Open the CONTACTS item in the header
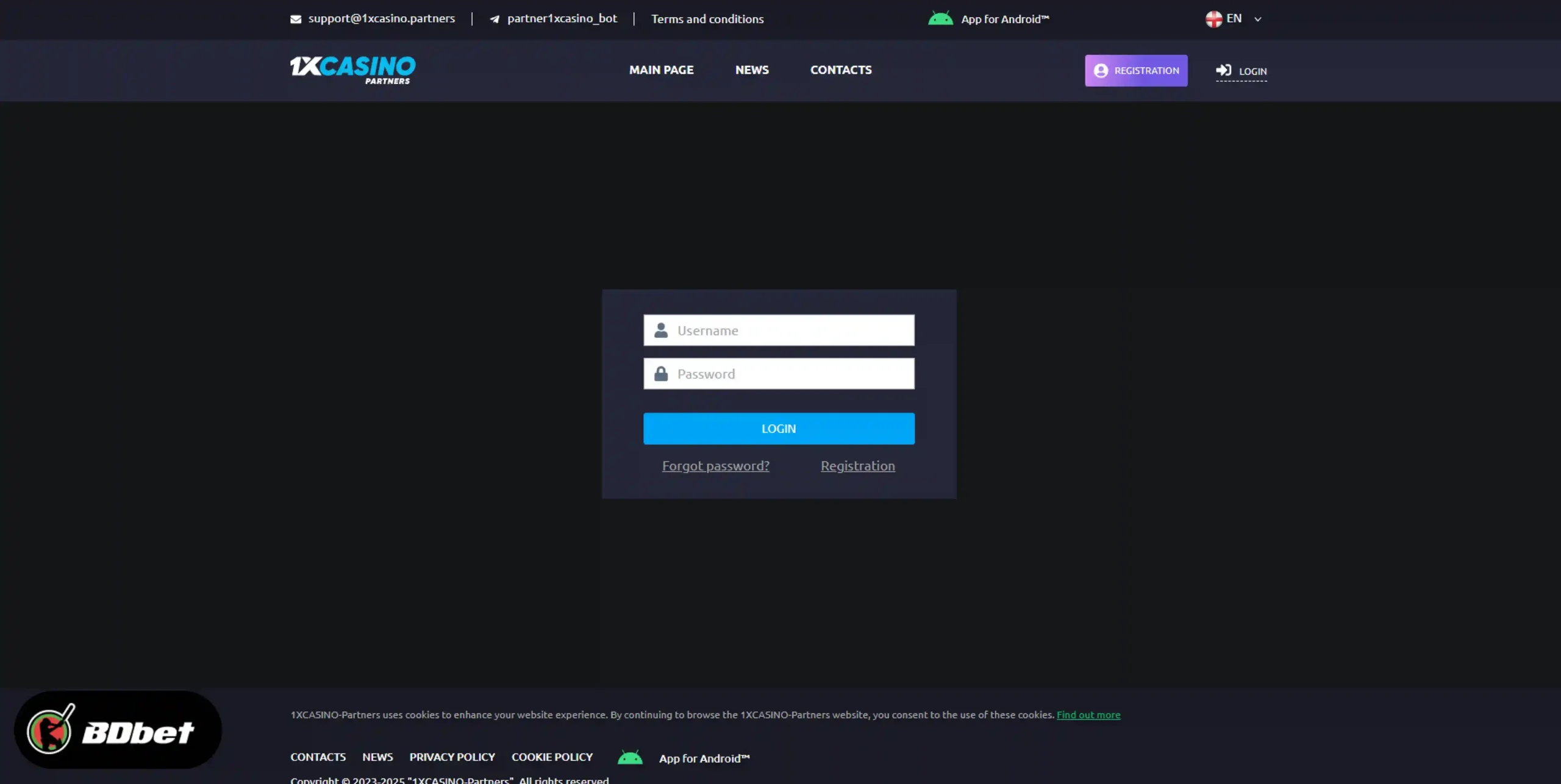 pyautogui.click(x=841, y=70)
